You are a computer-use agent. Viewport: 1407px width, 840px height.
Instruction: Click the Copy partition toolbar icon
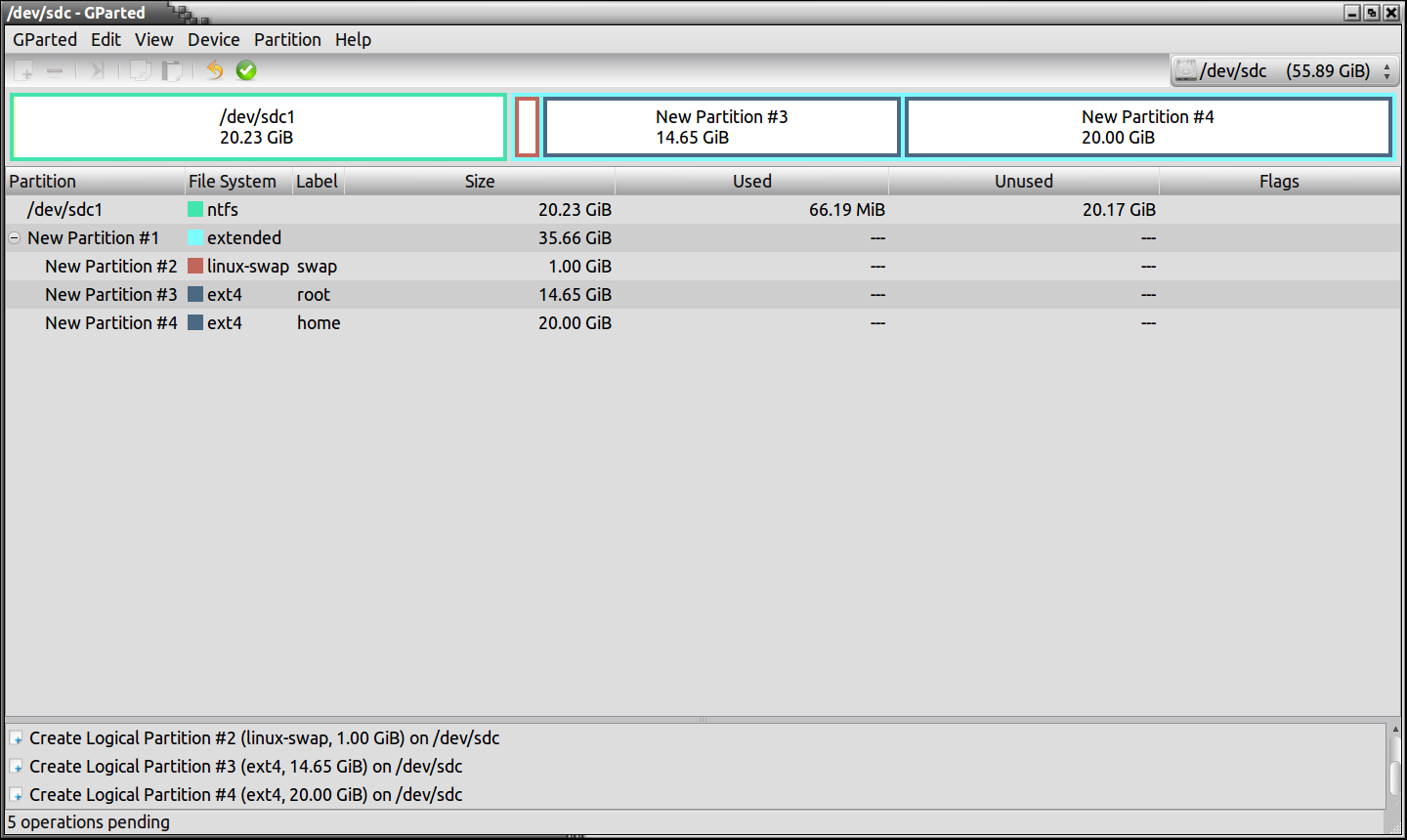141,70
